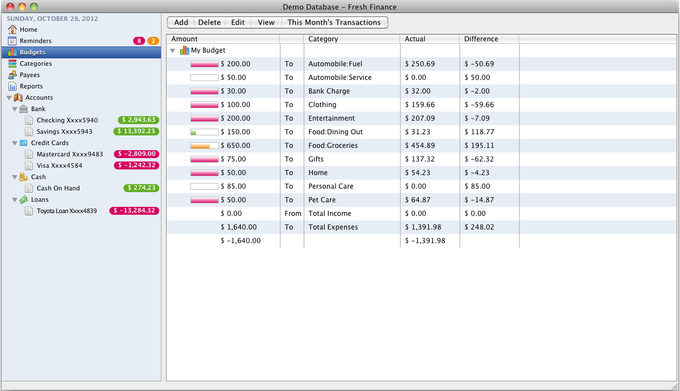Collapse the Accounts tree section
This screenshot has height=391, width=680.
(9, 98)
